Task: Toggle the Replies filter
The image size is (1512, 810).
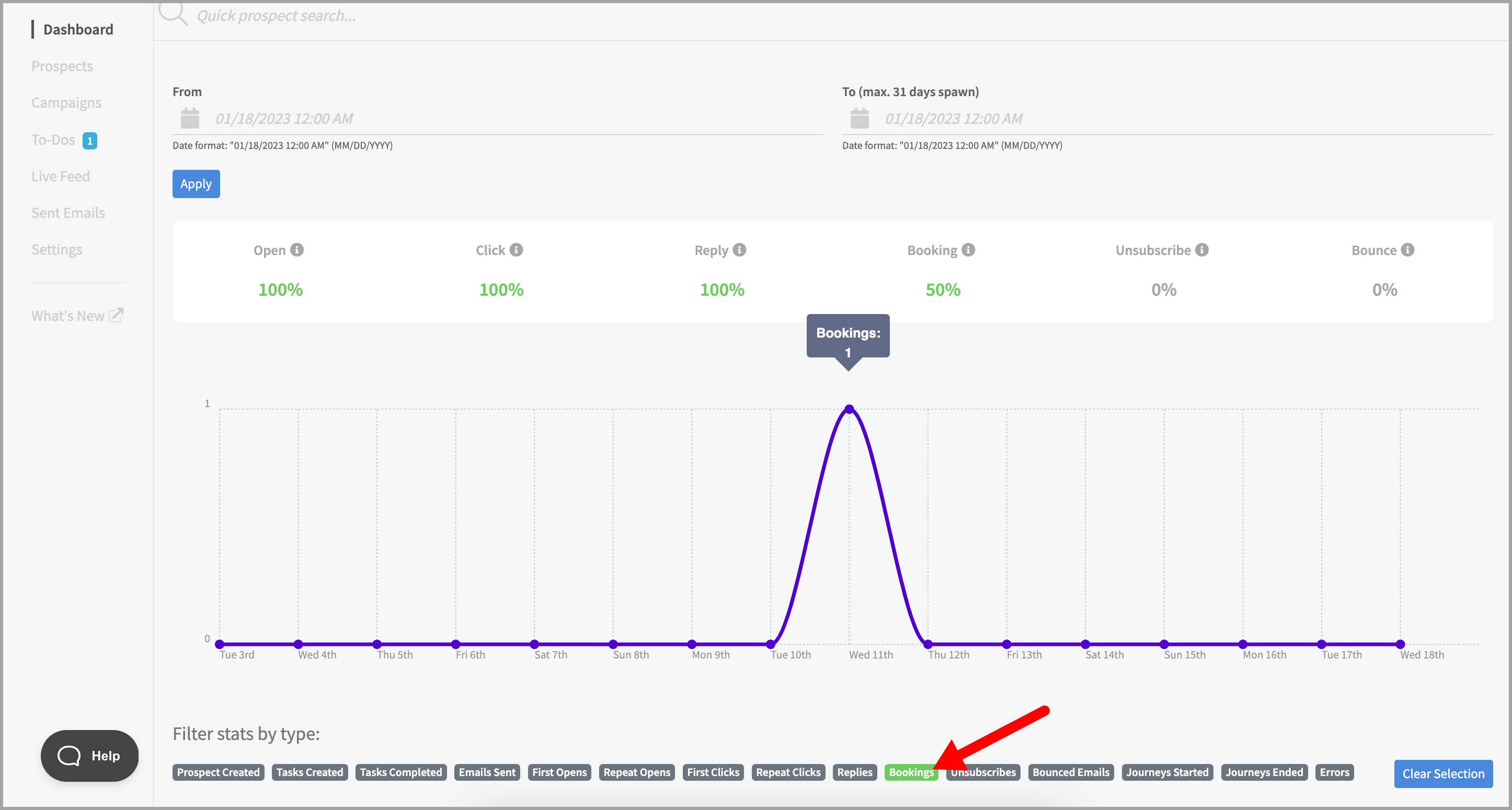Action: (855, 772)
